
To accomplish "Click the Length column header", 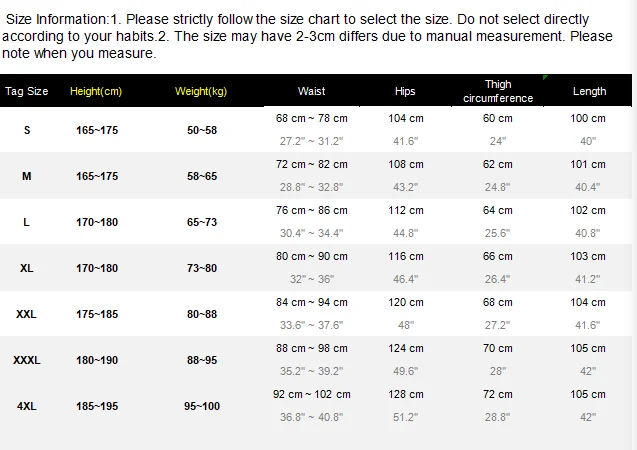I will (589, 91).
